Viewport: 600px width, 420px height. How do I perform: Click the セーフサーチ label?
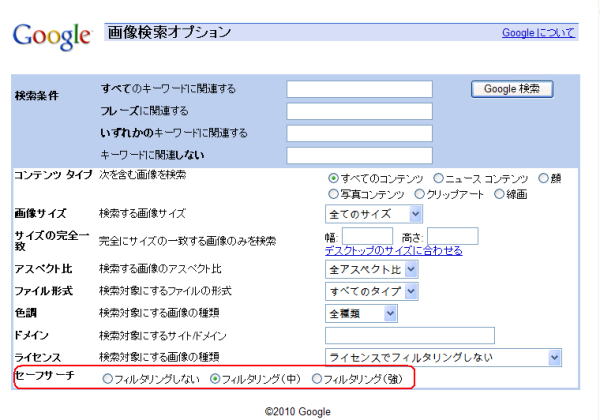coord(44,375)
